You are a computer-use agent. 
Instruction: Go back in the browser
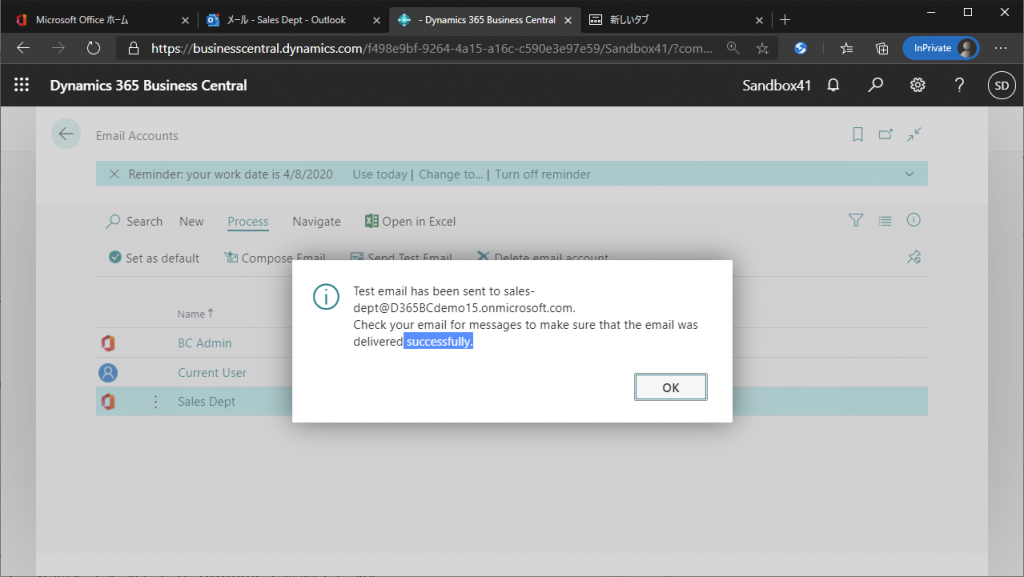pyautogui.click(x=24, y=48)
